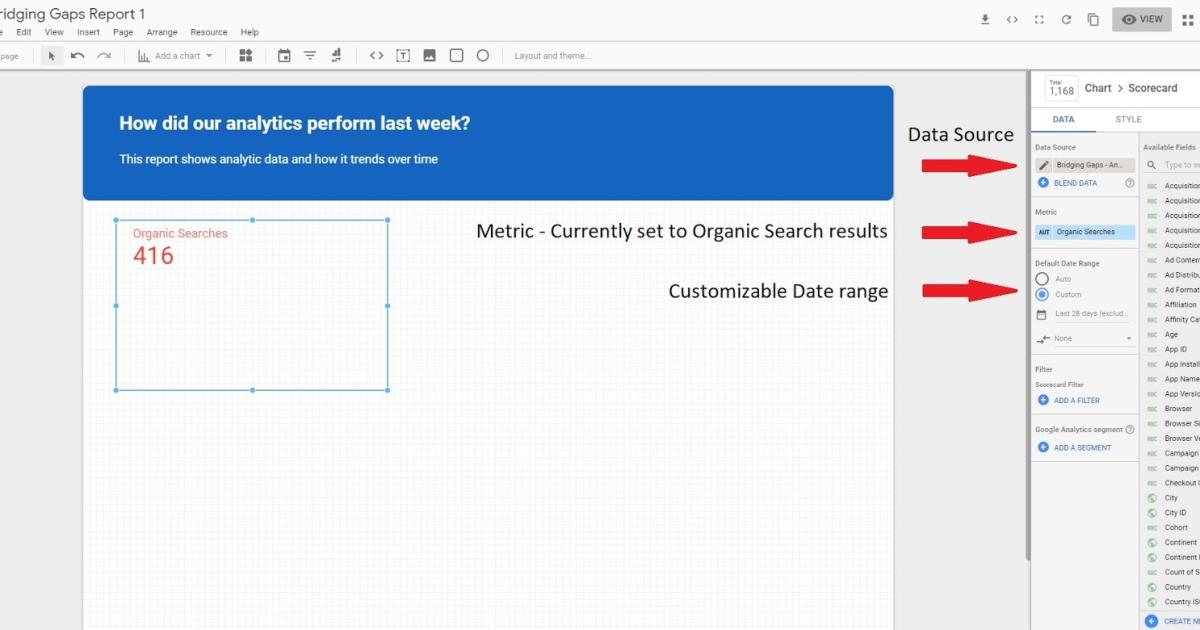Edit data source with pencil icon
The width and height of the screenshot is (1200, 630).
coord(1043,165)
